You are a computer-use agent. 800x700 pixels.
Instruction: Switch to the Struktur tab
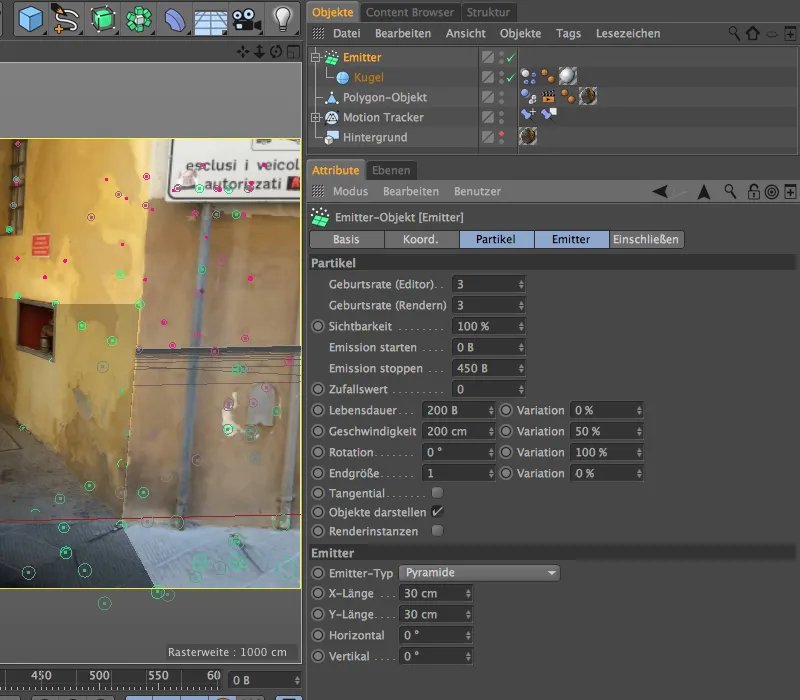pyautogui.click(x=488, y=12)
